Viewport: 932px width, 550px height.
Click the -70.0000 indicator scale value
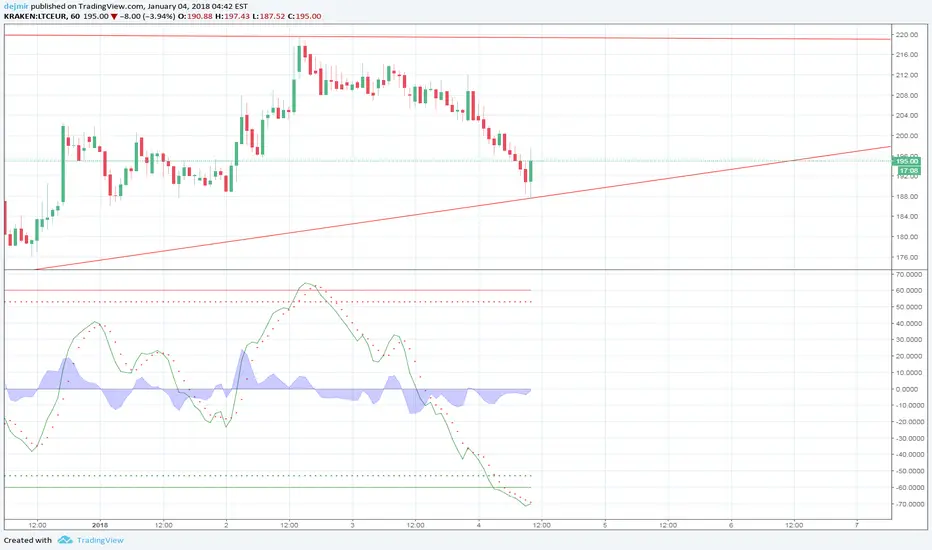point(909,504)
